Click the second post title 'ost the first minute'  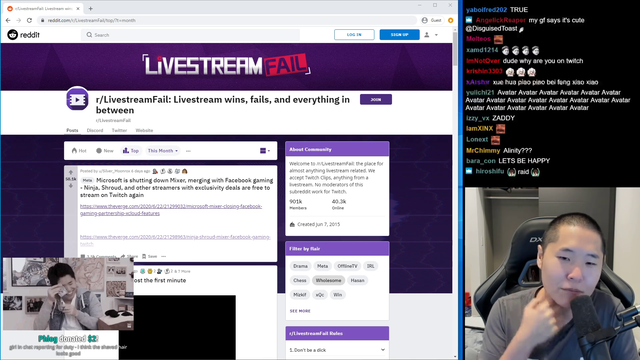point(160,280)
